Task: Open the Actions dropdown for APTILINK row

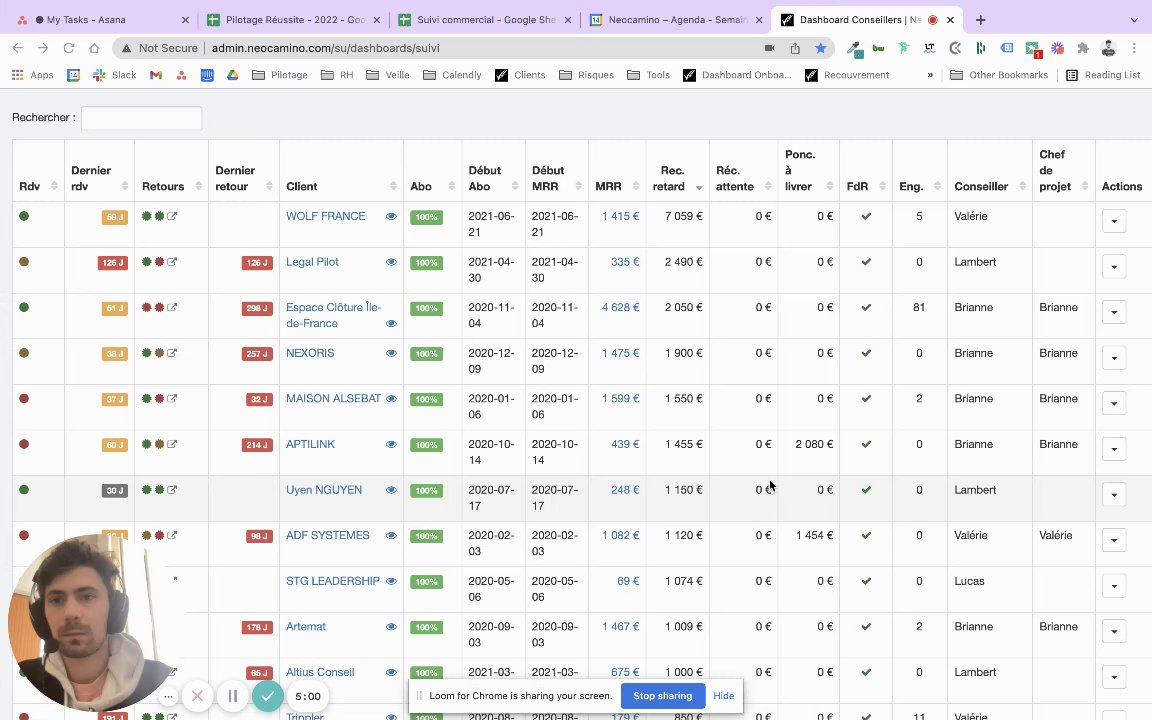Action: [1114, 449]
